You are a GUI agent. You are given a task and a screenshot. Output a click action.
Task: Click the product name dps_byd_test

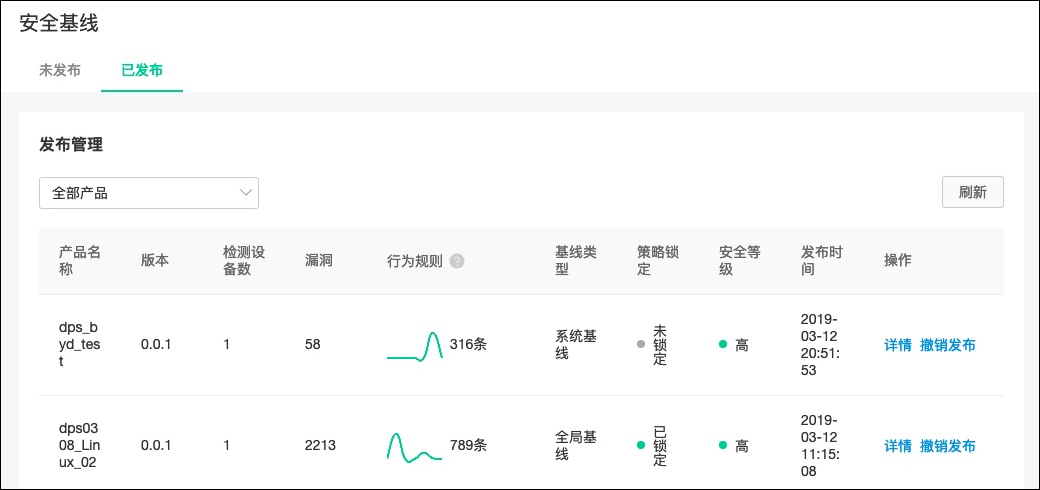(78, 345)
